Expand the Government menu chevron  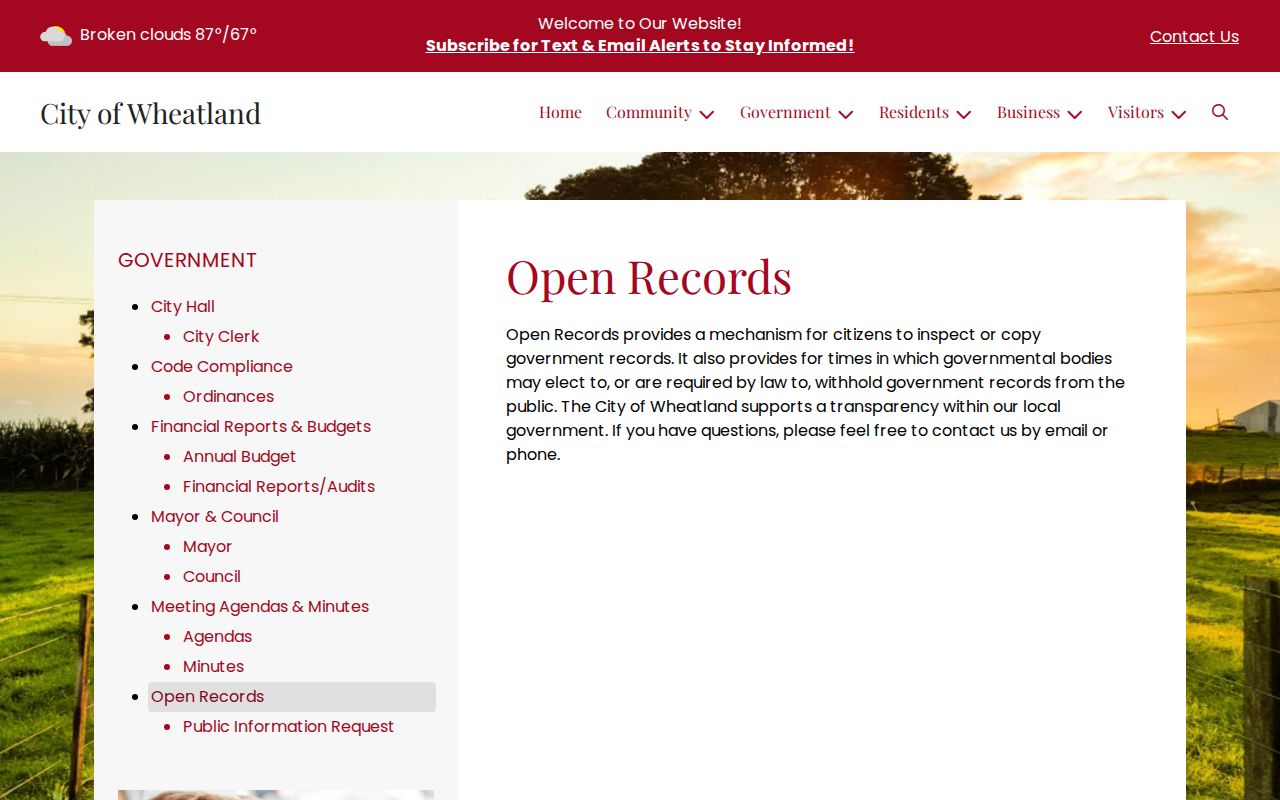click(846, 114)
